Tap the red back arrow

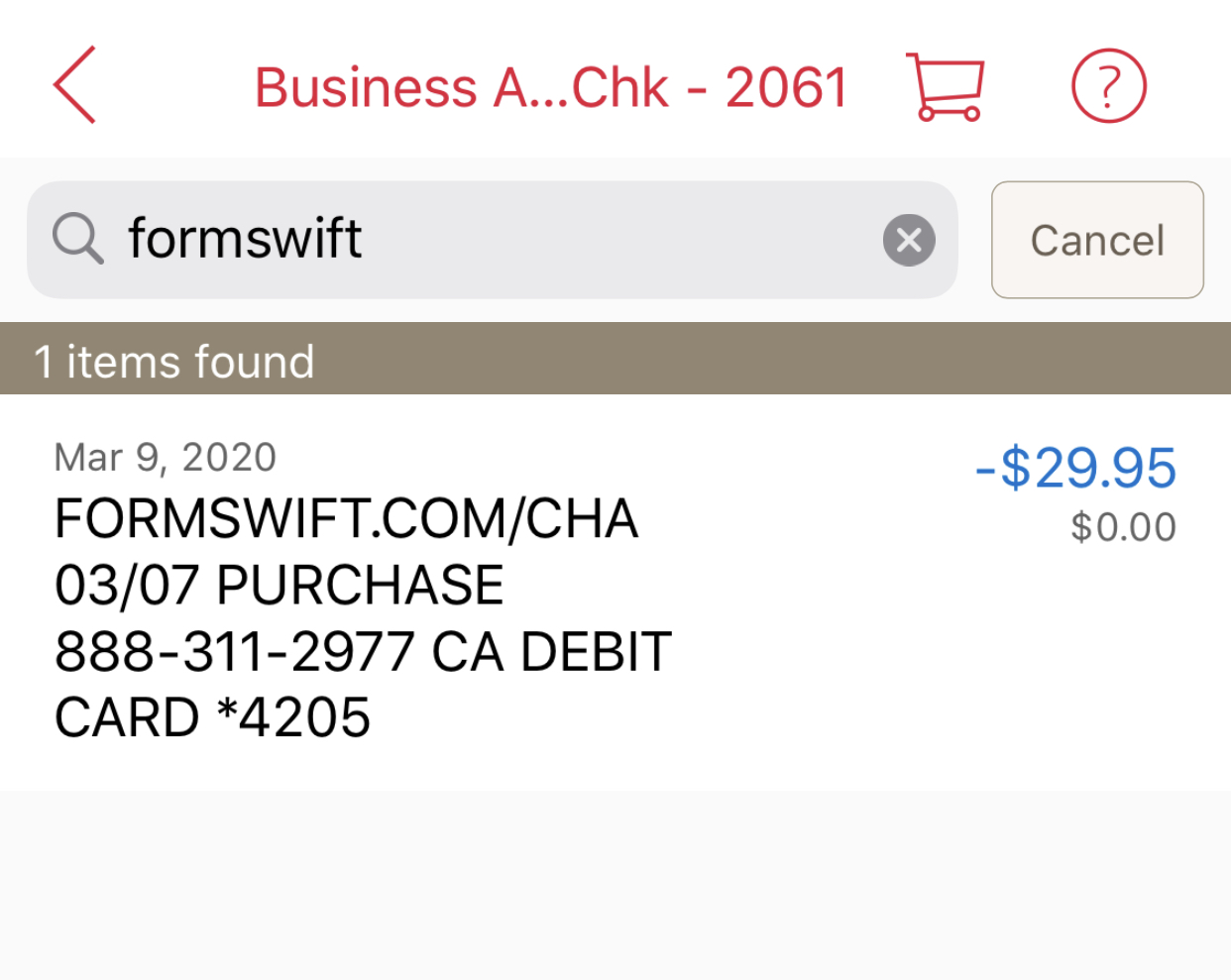pos(75,85)
